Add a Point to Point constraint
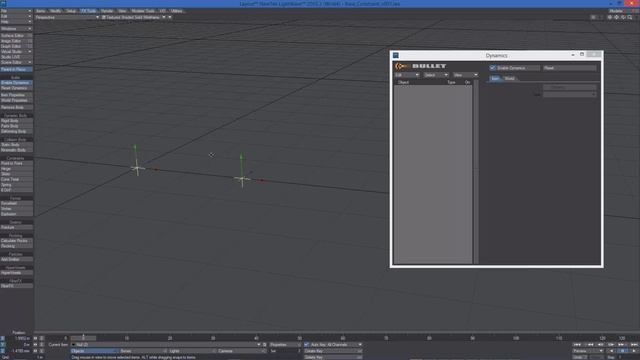Image resolution: width=640 pixels, height=360 pixels. click(16, 164)
